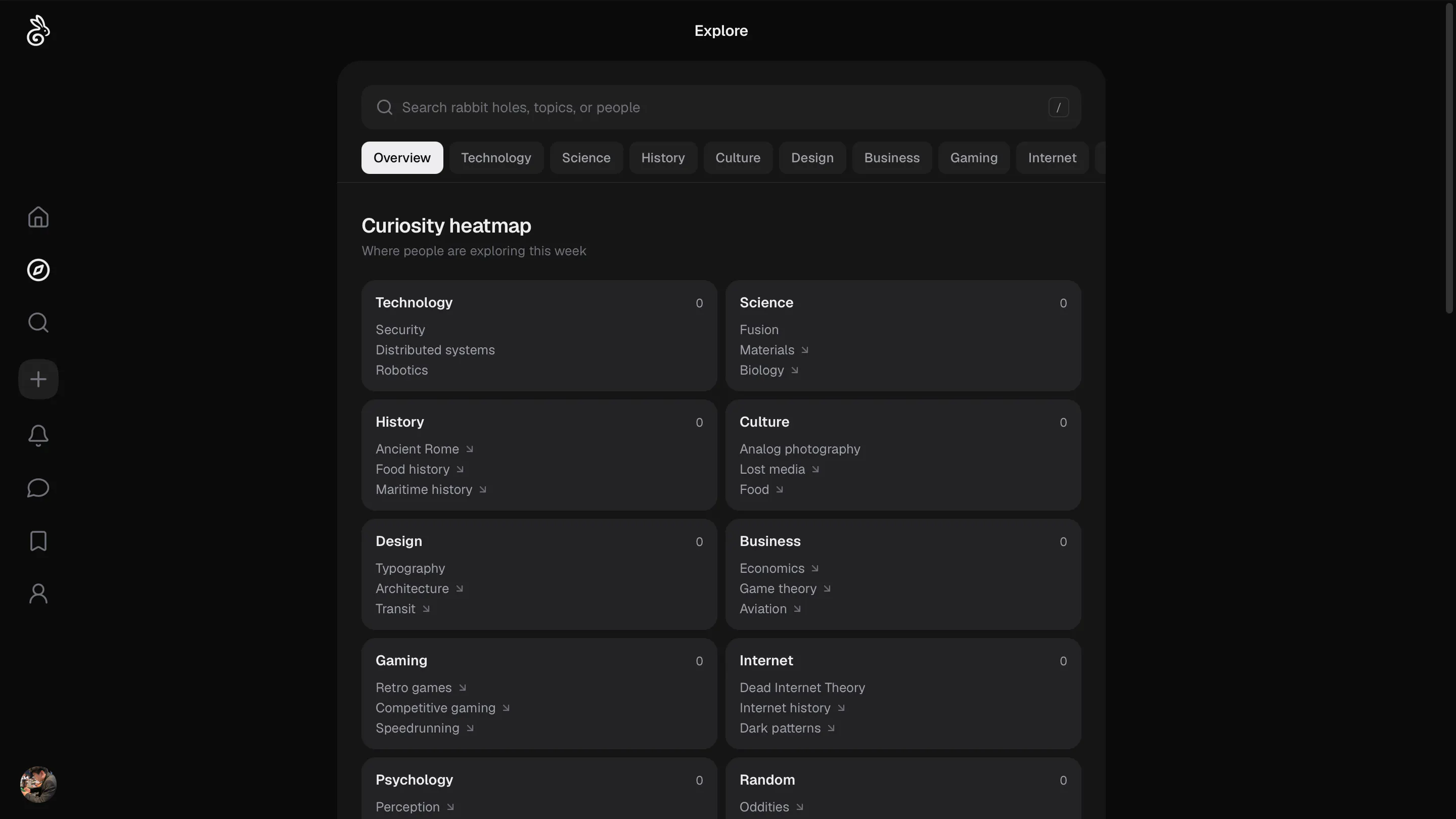Go to Home via sidebar icon
The height and width of the screenshot is (819, 1456).
38,217
